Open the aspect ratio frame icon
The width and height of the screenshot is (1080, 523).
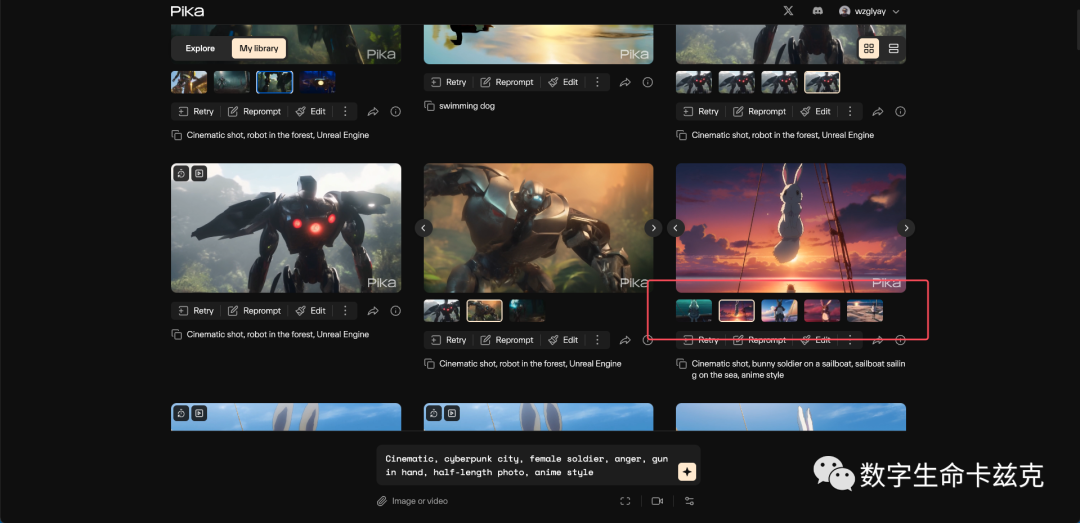point(625,501)
